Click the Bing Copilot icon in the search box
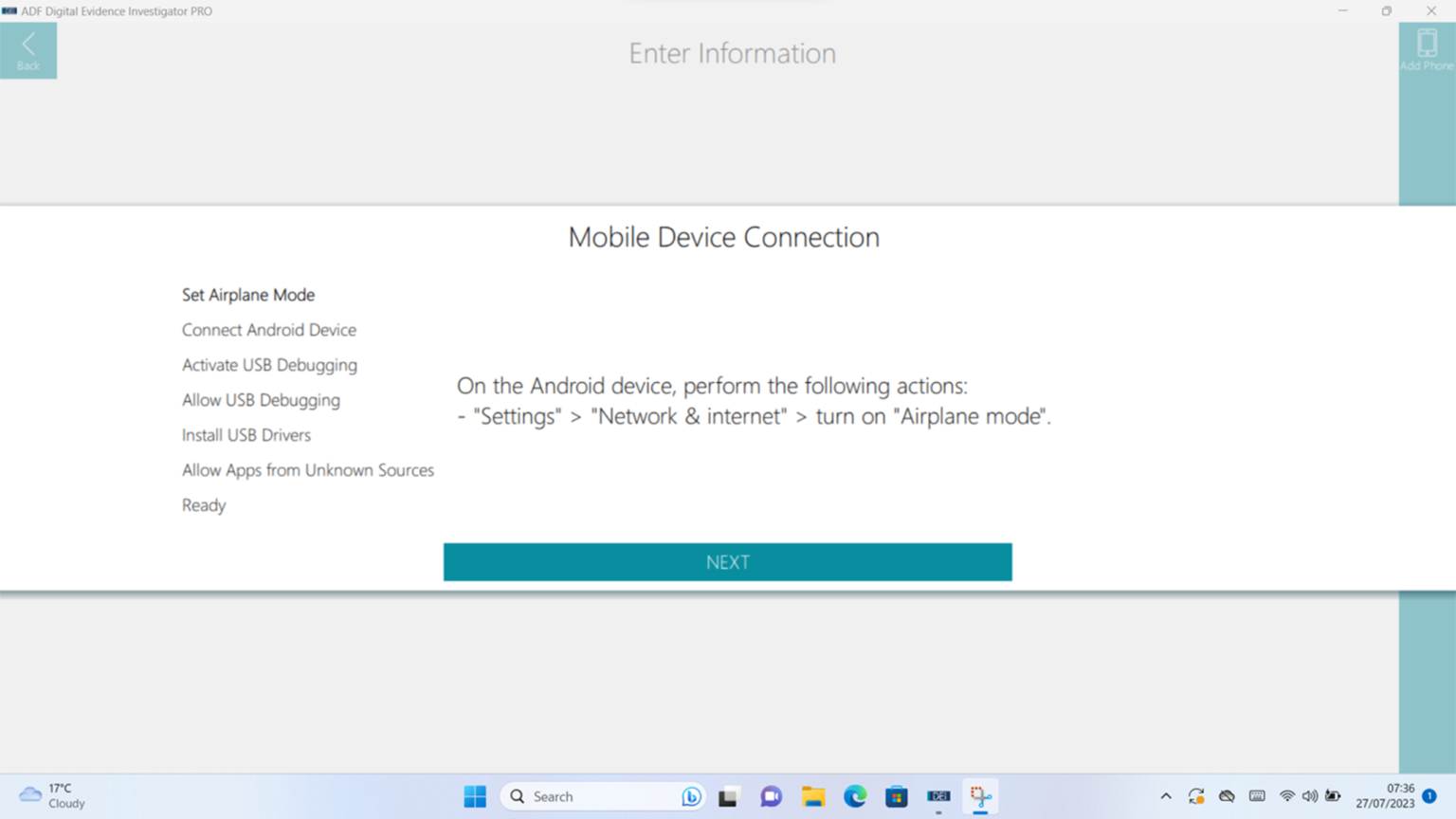This screenshot has width=1456, height=819. tap(691, 796)
